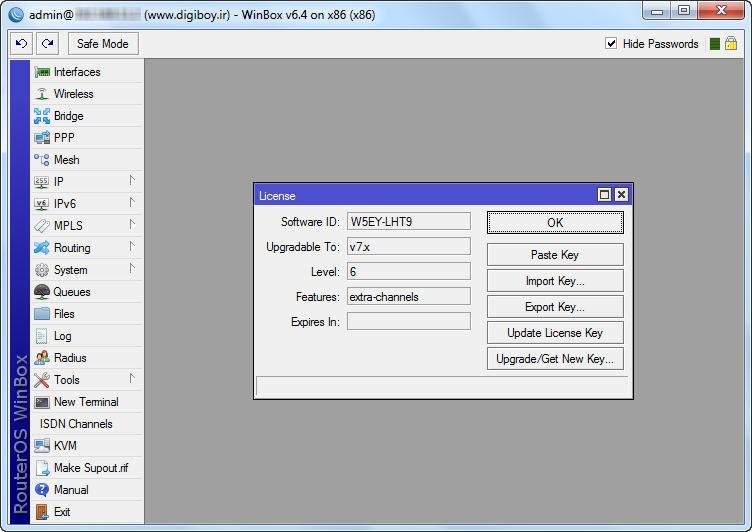The height and width of the screenshot is (532, 752).
Task: Click the System gear icon
Action: 42,270
